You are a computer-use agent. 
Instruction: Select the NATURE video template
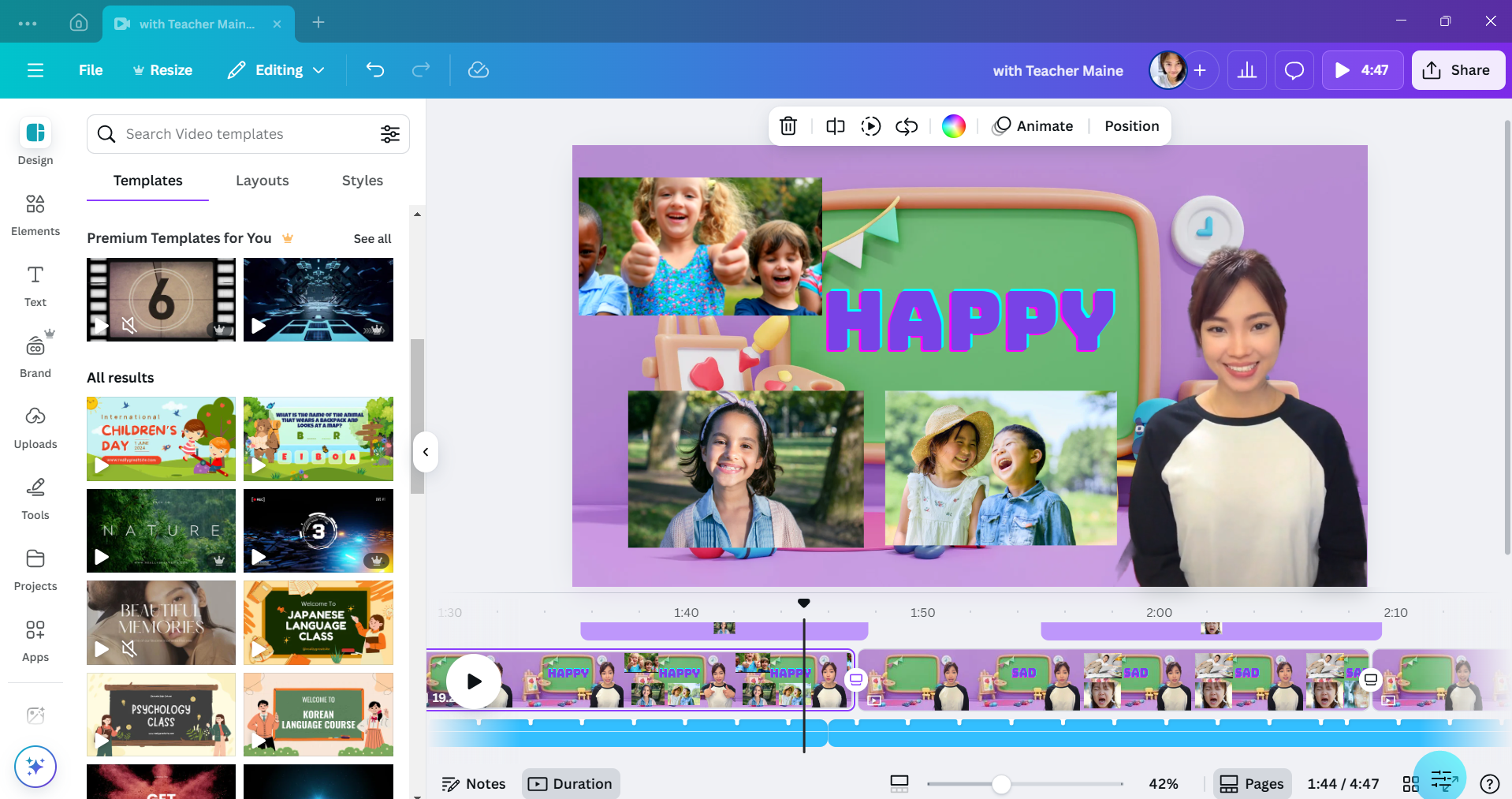pyautogui.click(x=161, y=531)
